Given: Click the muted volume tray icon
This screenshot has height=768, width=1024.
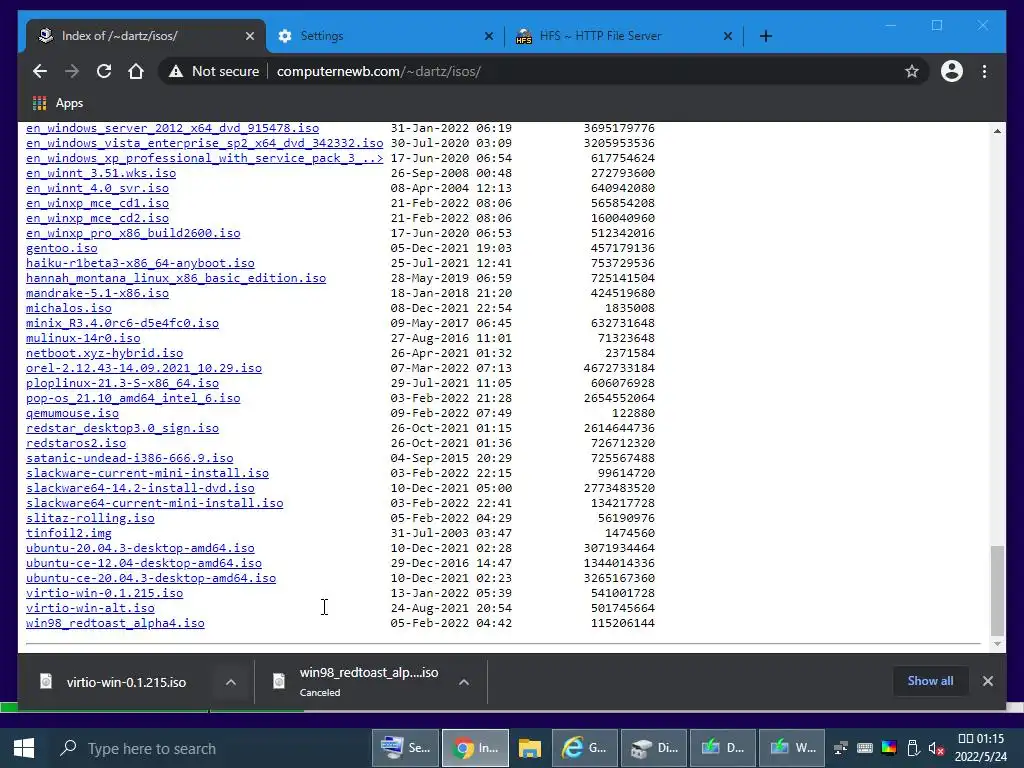Looking at the screenshot, I should pos(936,748).
